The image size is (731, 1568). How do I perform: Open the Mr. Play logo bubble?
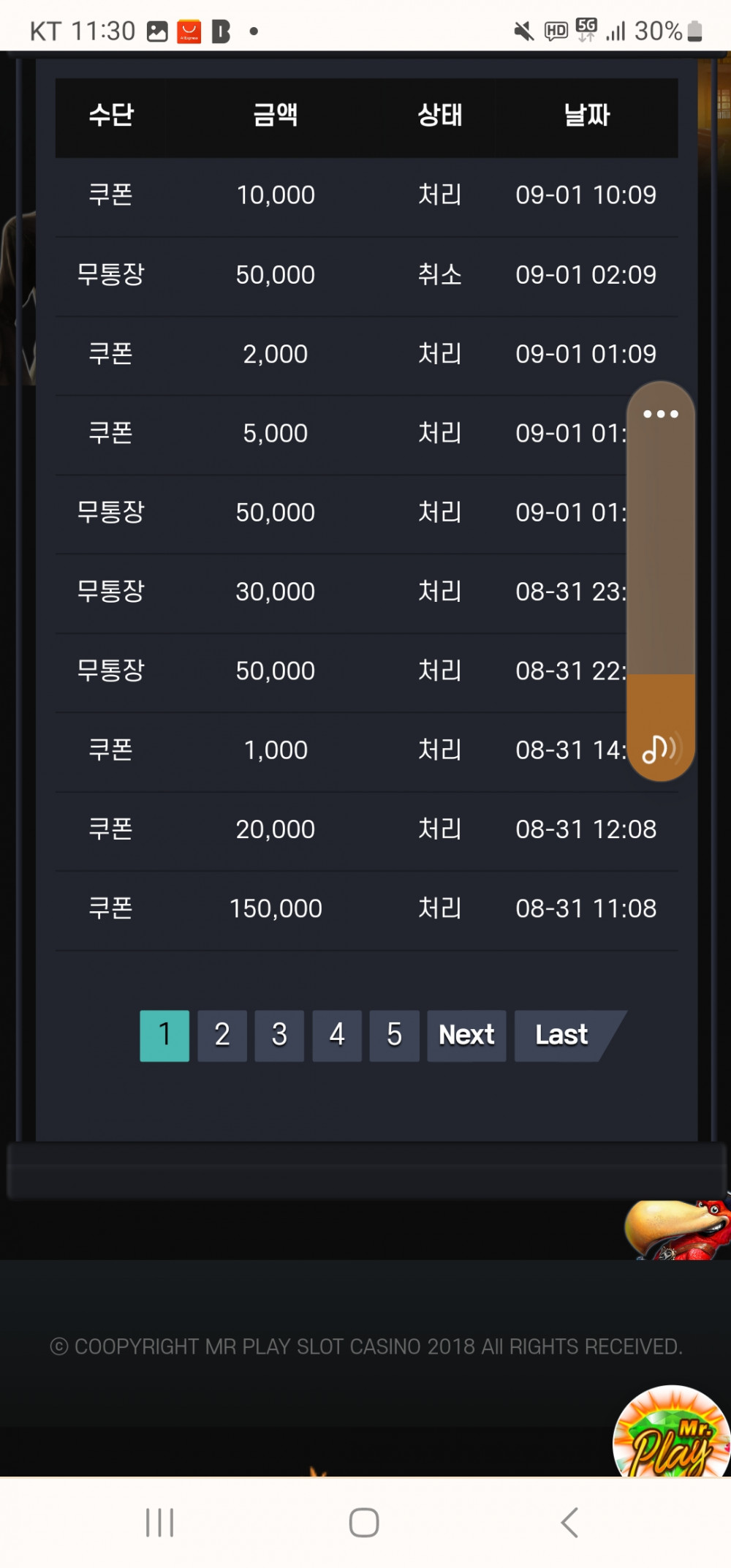(671, 1431)
